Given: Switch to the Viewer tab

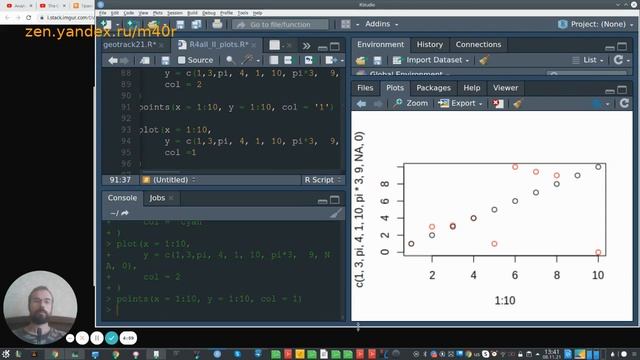Looking at the screenshot, I should [x=505, y=88].
